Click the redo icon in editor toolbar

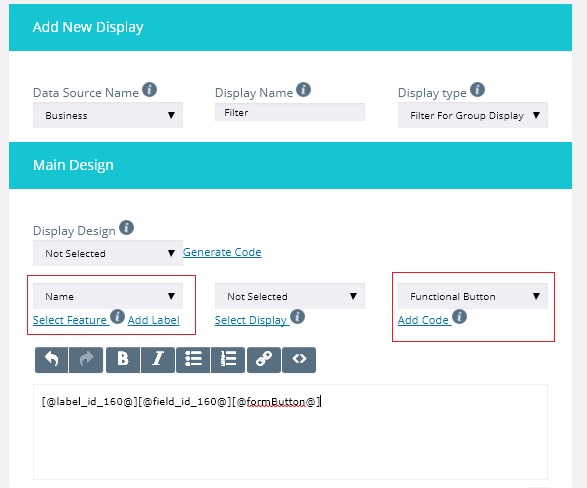pos(86,360)
